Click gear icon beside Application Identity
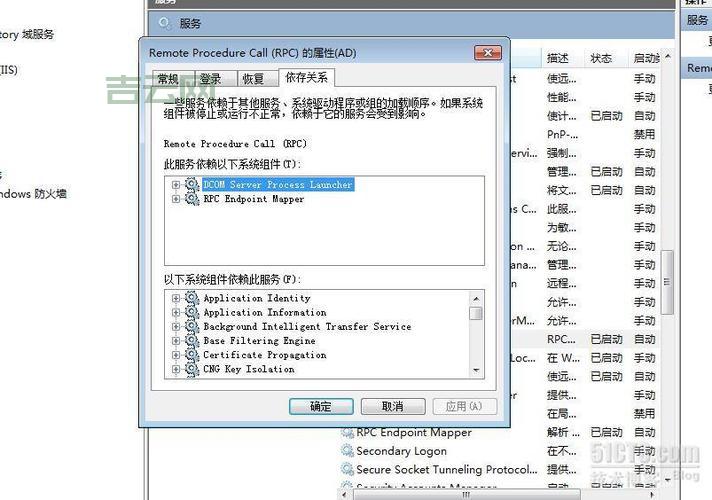Image resolution: width=712 pixels, height=500 pixels. pyautogui.click(x=192, y=298)
